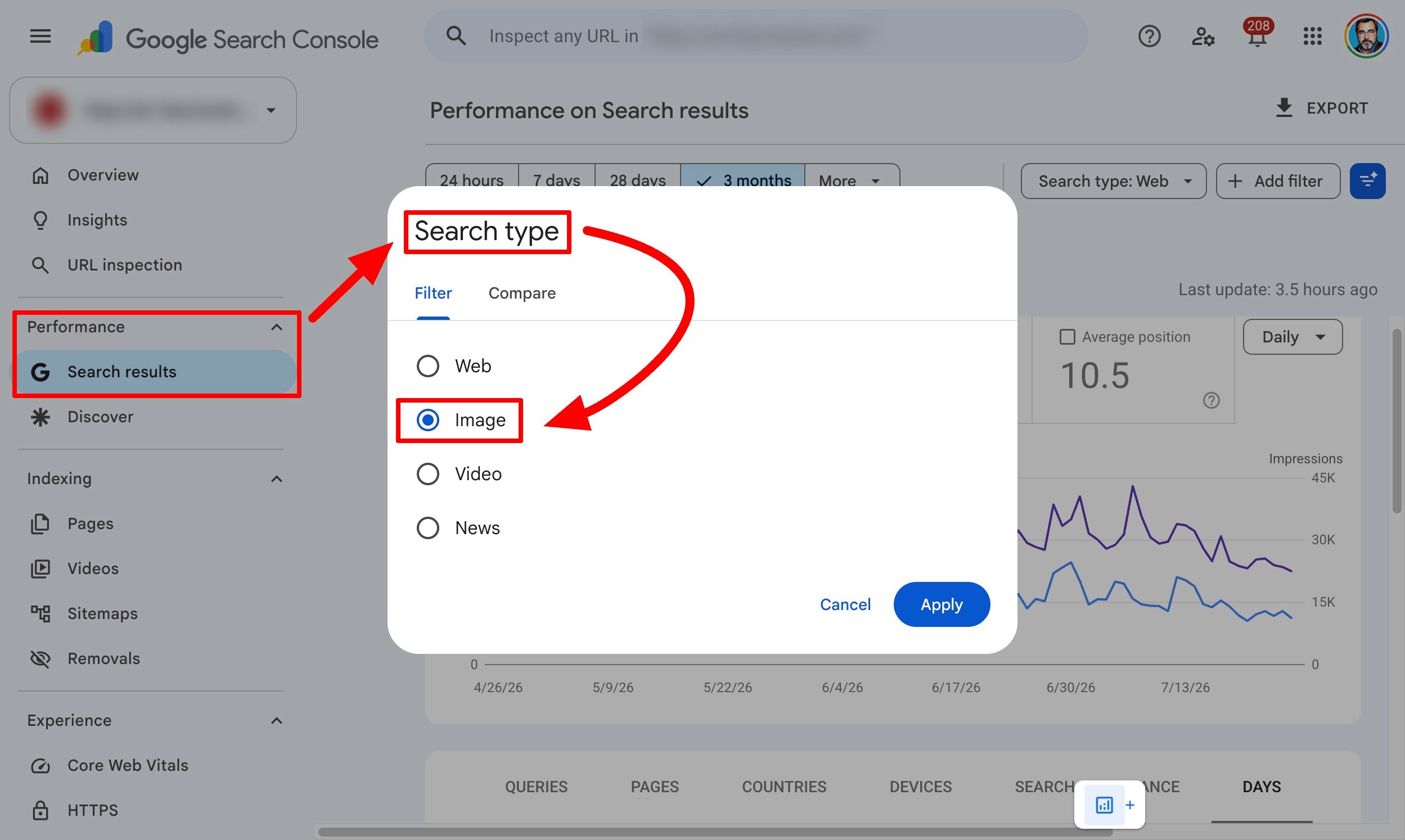Image resolution: width=1405 pixels, height=840 pixels.
Task: Click the Core Web Vitals gauge icon
Action: pos(40,766)
